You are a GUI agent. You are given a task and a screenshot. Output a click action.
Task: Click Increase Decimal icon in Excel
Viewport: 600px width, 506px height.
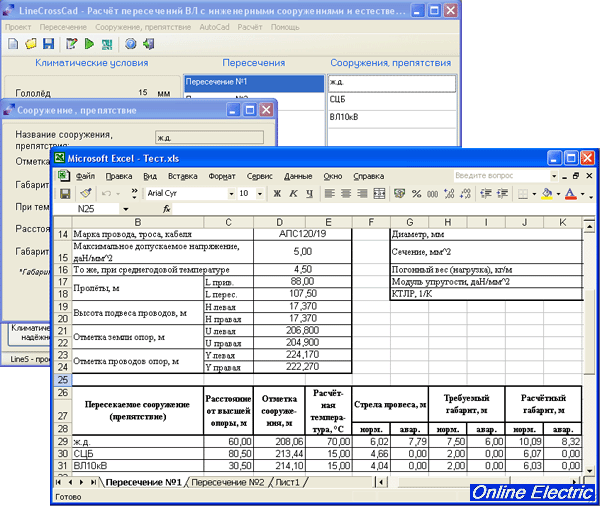[449, 194]
